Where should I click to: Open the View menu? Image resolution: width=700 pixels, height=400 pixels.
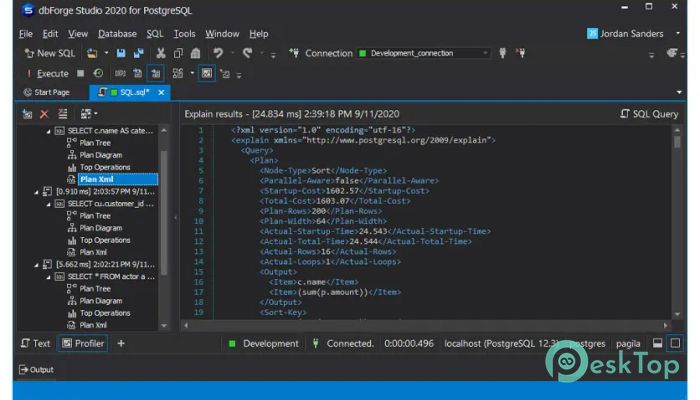coord(78,34)
